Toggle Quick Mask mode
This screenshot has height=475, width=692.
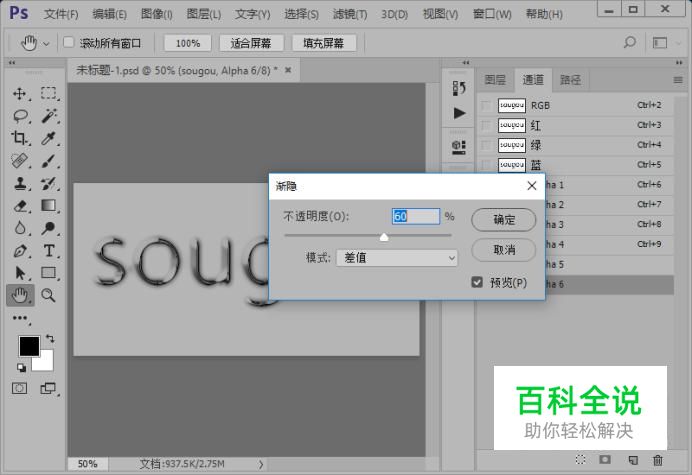coord(19,388)
